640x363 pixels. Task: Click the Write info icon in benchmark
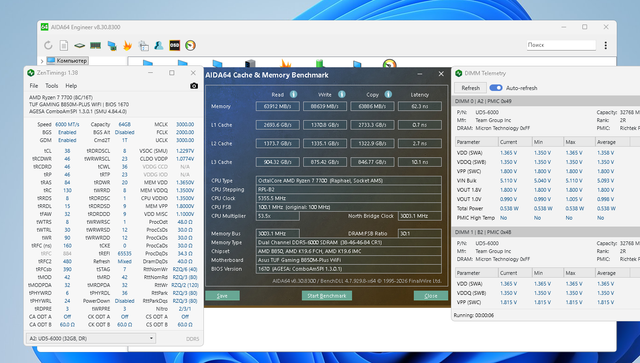point(342,94)
